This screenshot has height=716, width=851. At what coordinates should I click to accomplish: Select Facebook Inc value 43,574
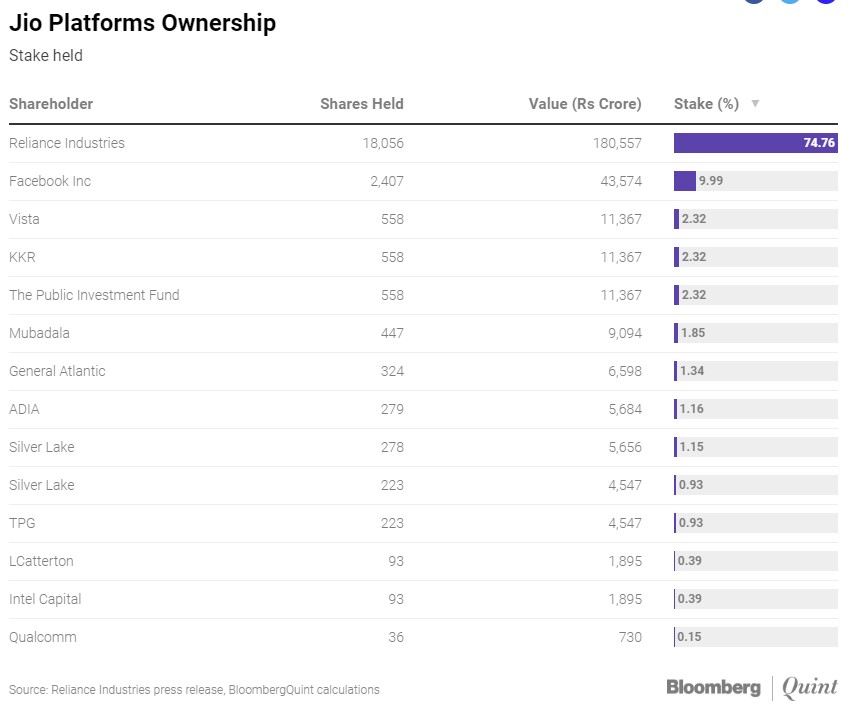[621, 181]
